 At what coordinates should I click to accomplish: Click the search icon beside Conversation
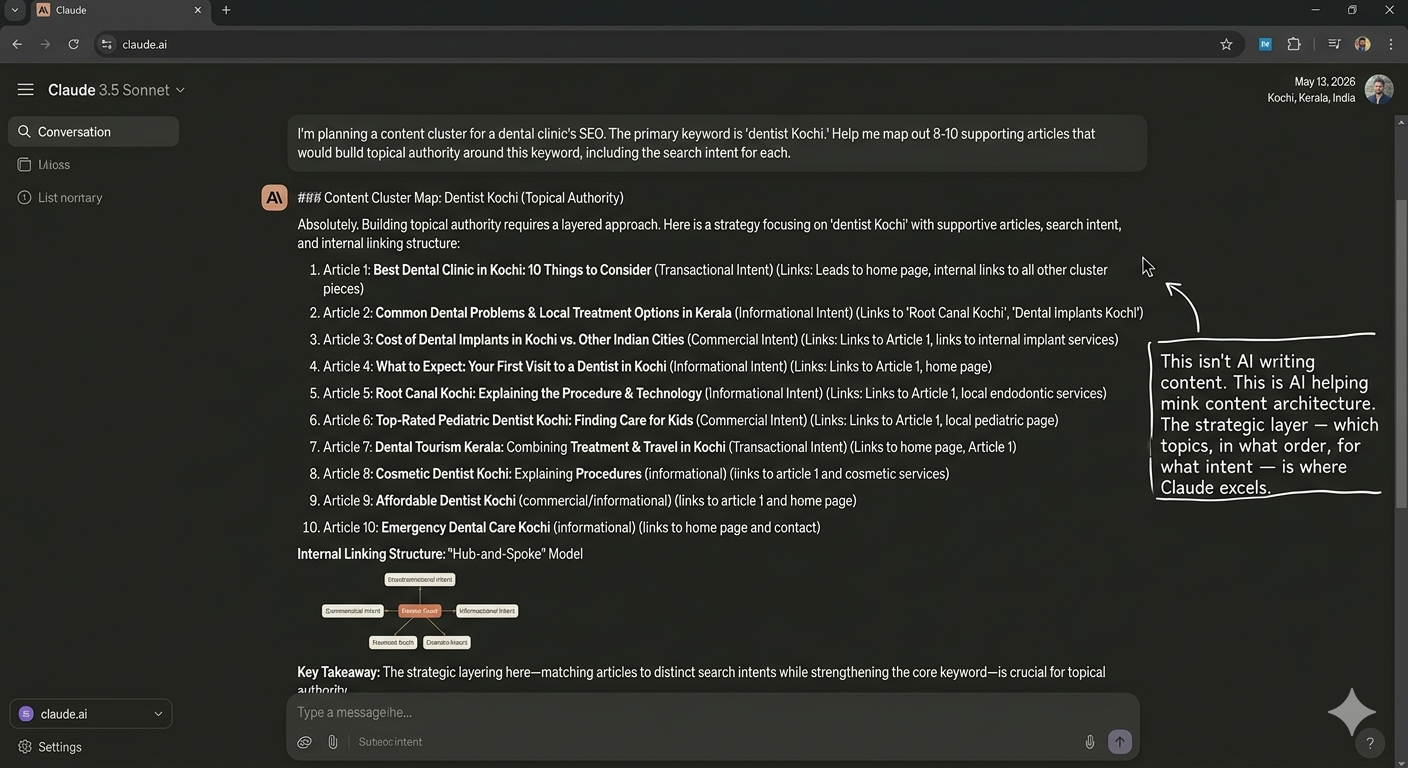[x=24, y=132]
